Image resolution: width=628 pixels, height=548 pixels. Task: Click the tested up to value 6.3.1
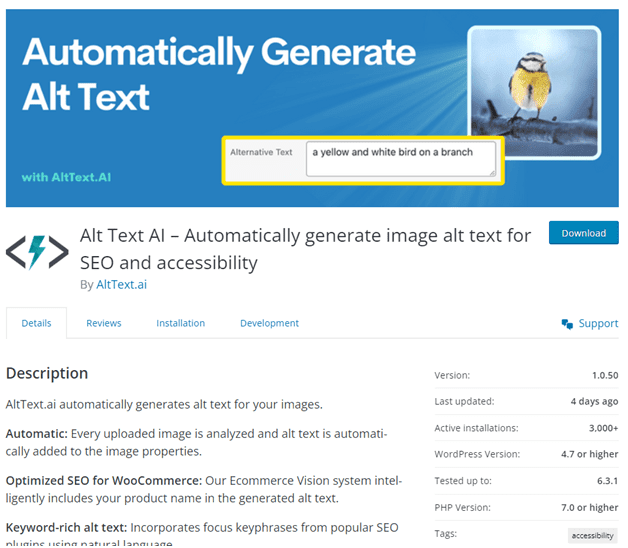pyautogui.click(x=608, y=481)
